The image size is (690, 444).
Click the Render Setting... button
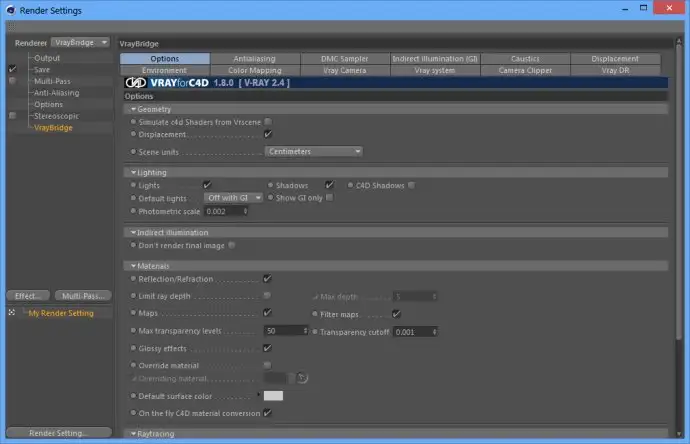pyautogui.click(x=59, y=433)
